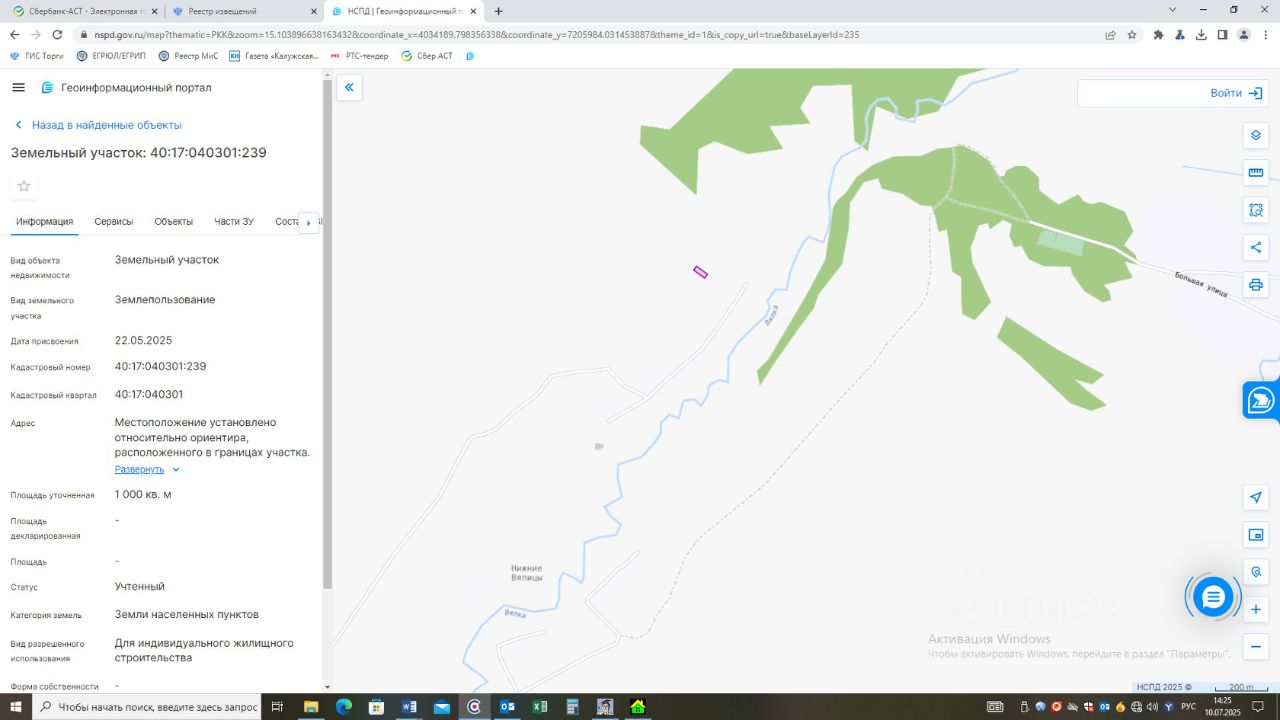Reload the page
Screen dimensions: 1280x720
[57, 34]
